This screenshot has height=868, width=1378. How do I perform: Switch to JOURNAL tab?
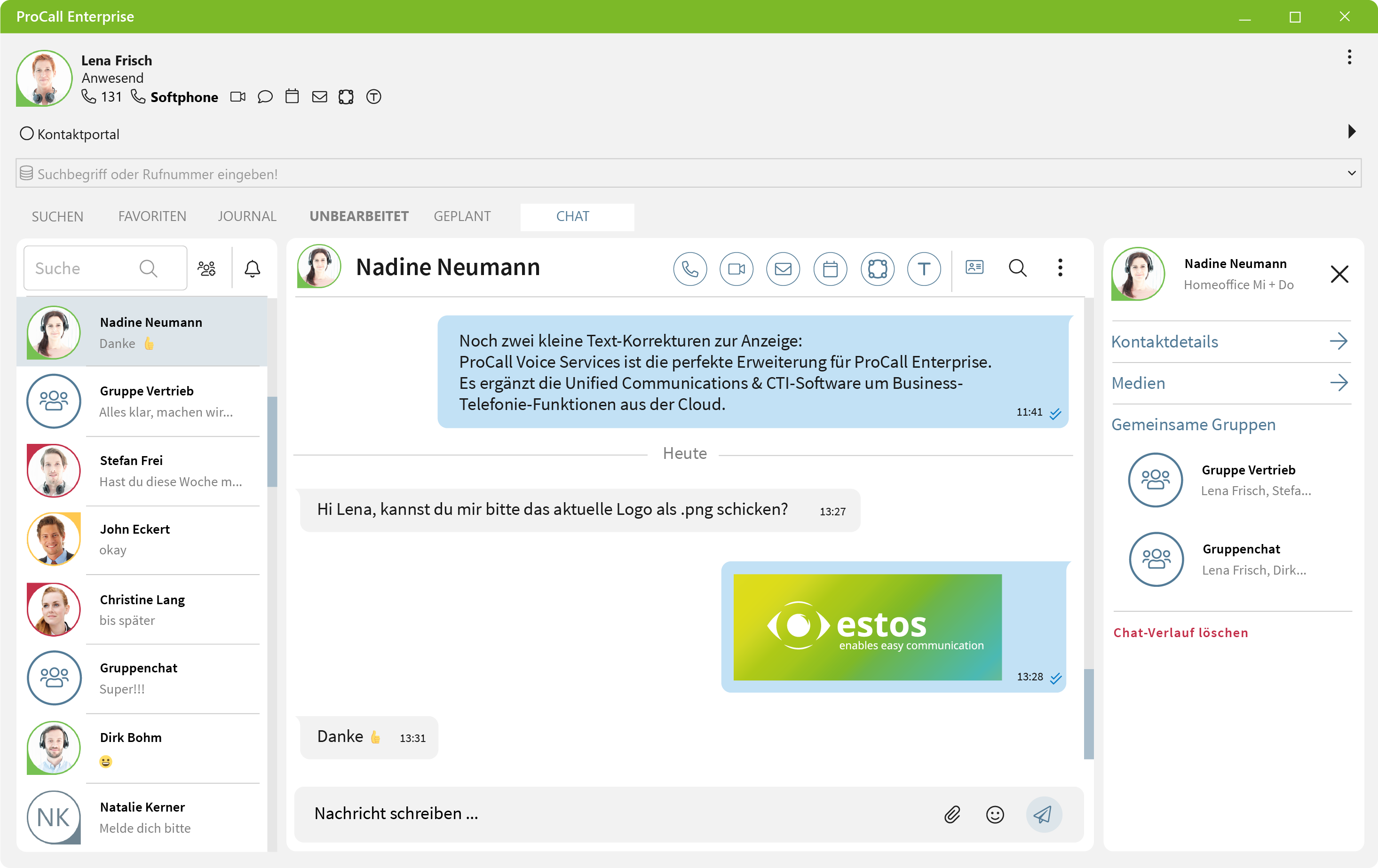click(246, 216)
